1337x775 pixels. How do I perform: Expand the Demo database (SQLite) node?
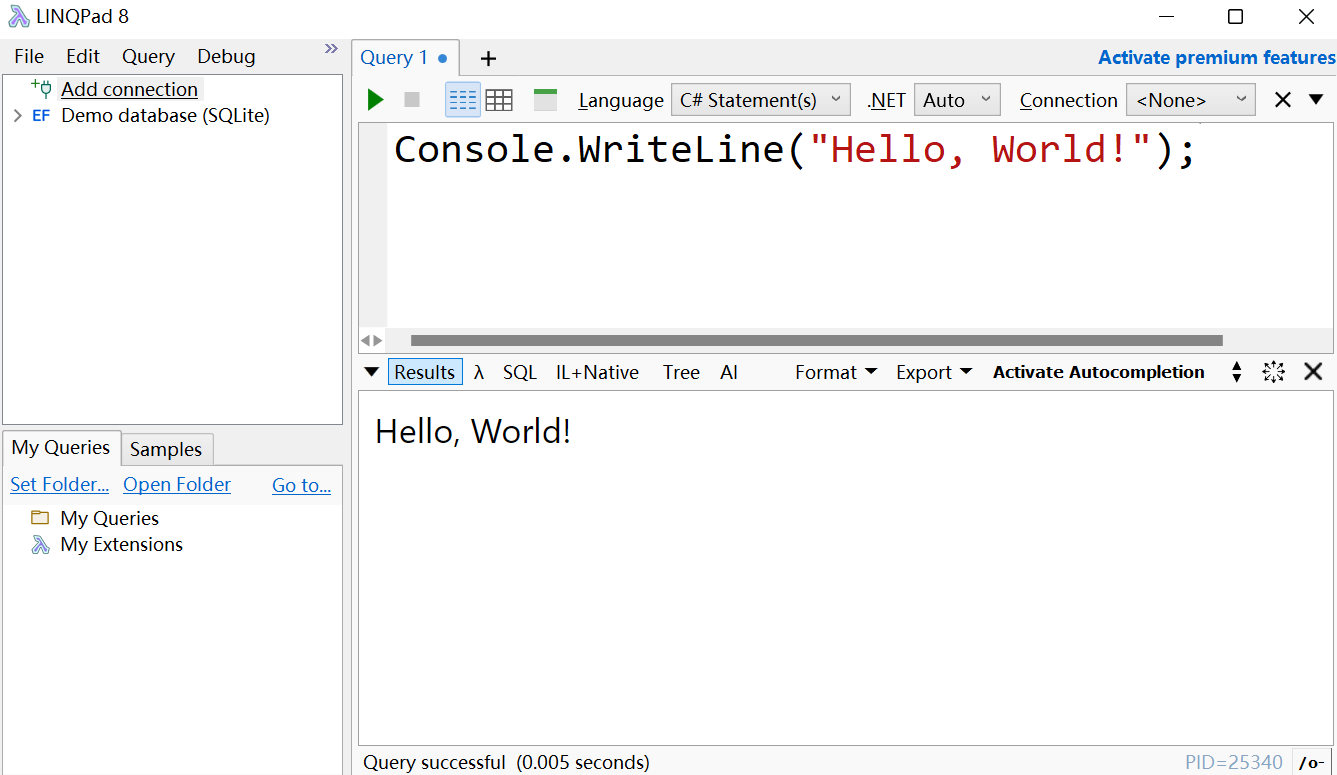click(x=17, y=116)
